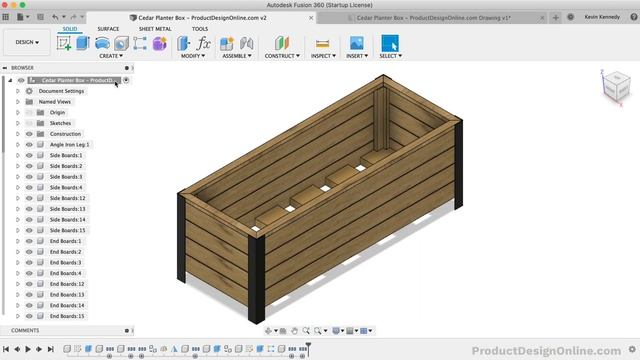Open timeline settings gear icon
The image size is (640, 360).
coord(632,349)
